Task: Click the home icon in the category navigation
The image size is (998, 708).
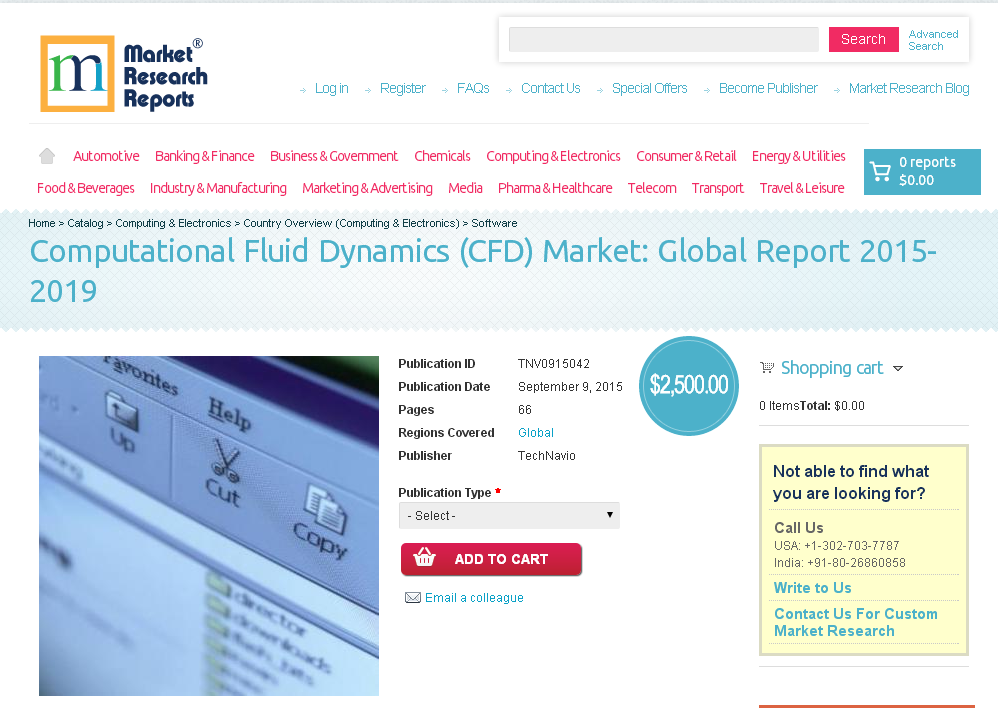Action: [x=46, y=156]
